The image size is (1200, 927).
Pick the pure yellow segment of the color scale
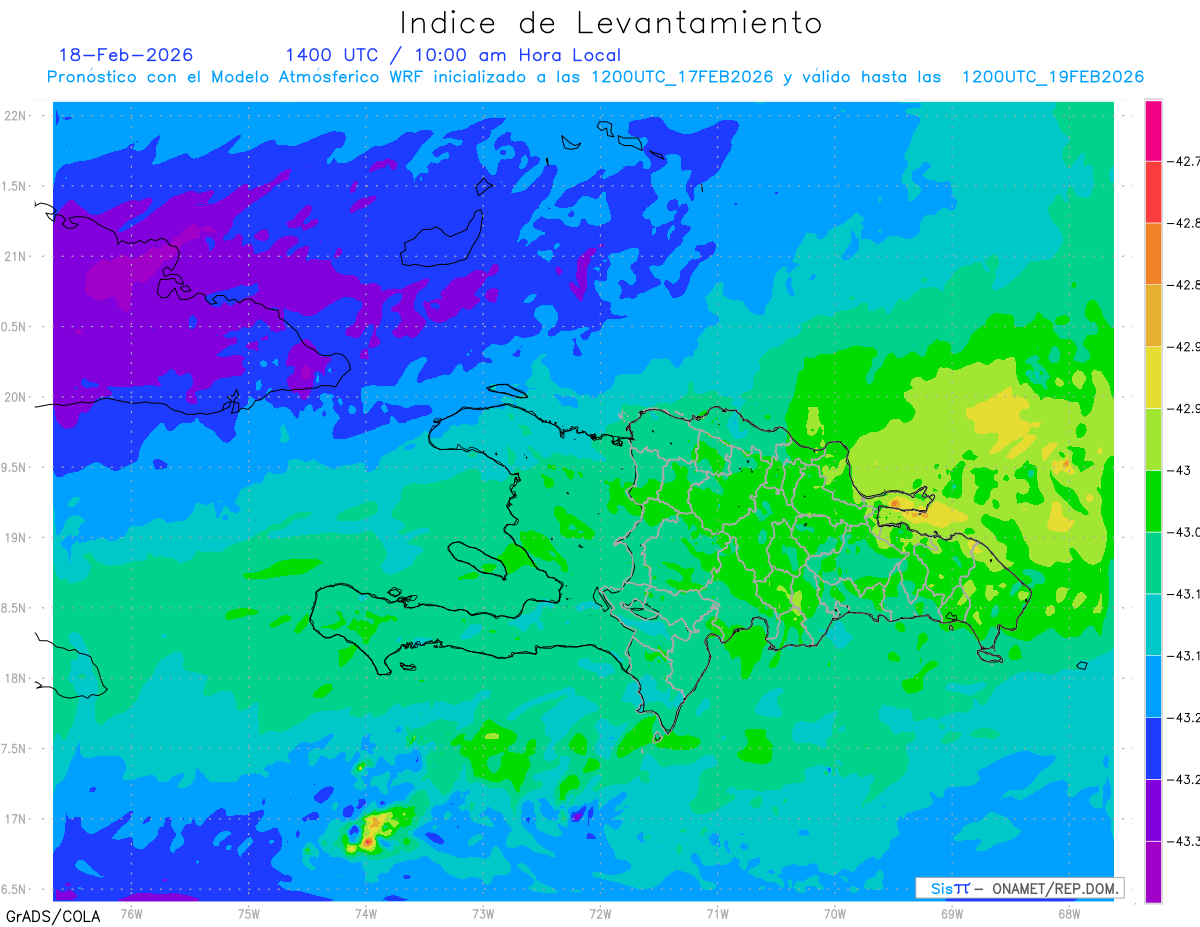1153,377
